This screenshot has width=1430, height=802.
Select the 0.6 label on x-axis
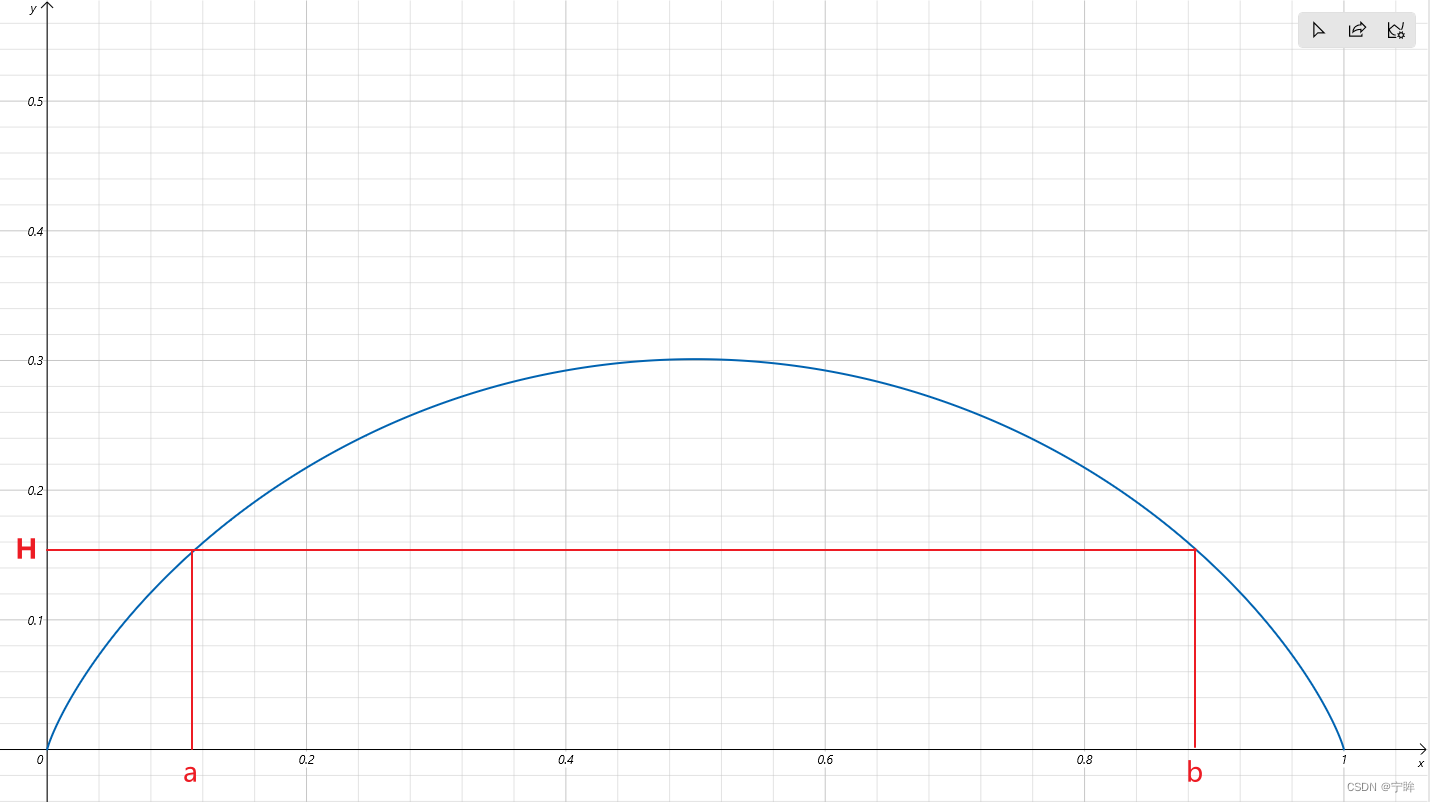click(x=825, y=760)
